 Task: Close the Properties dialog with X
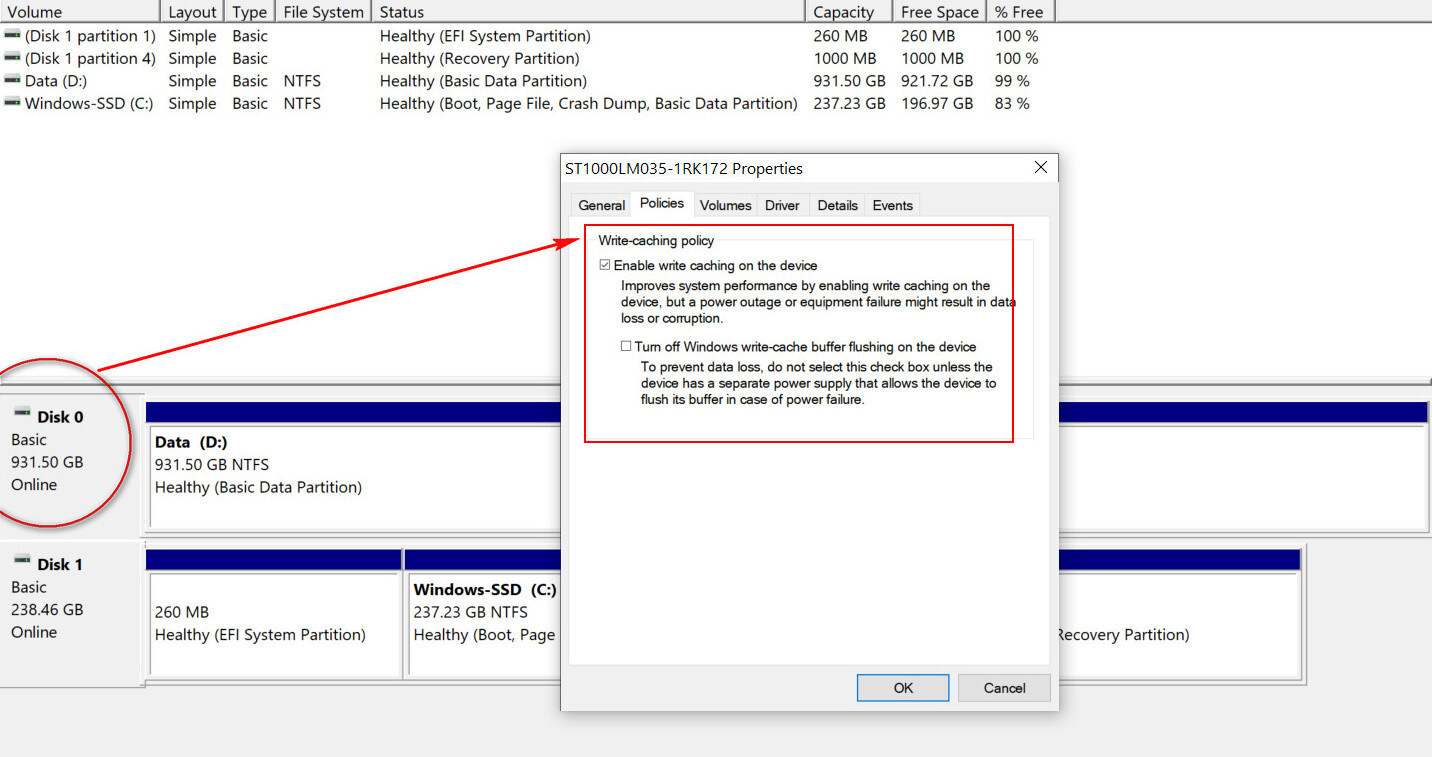(x=1040, y=168)
